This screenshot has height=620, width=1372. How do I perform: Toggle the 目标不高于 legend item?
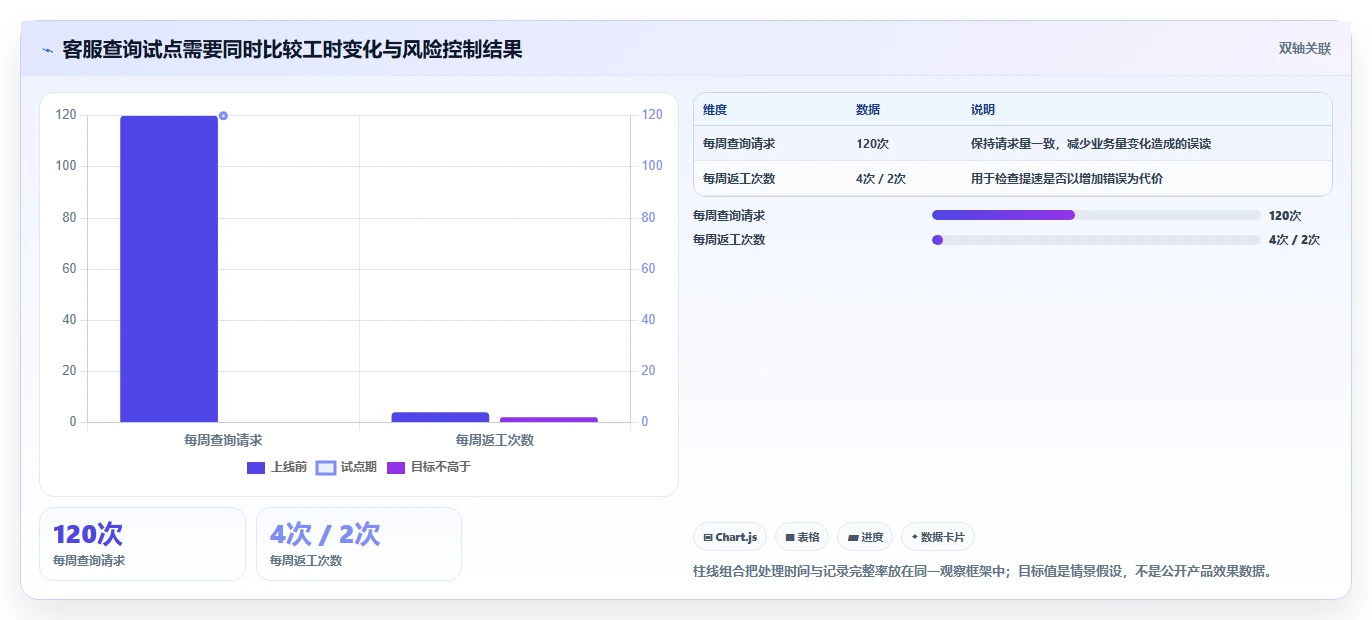(428, 467)
